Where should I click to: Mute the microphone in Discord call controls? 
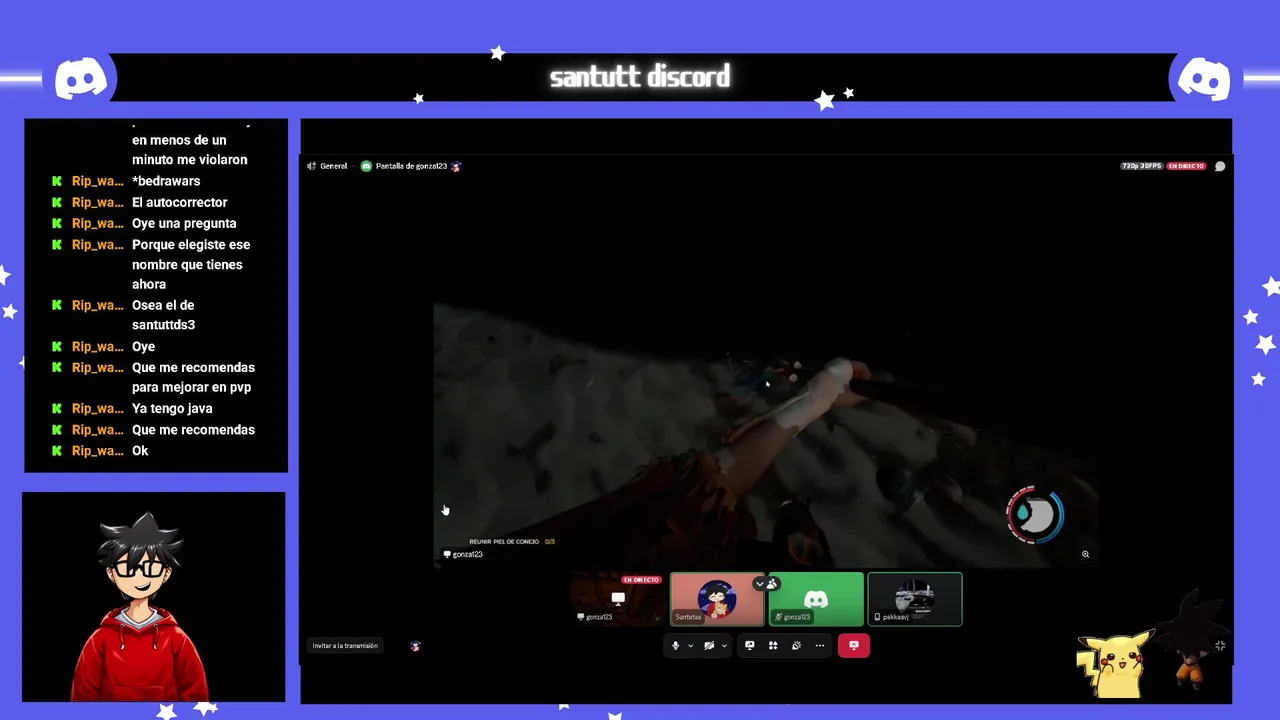tap(675, 646)
